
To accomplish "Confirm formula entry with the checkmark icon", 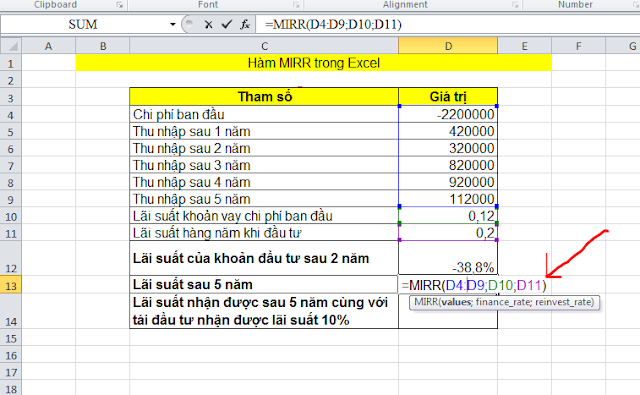I will click(227, 24).
